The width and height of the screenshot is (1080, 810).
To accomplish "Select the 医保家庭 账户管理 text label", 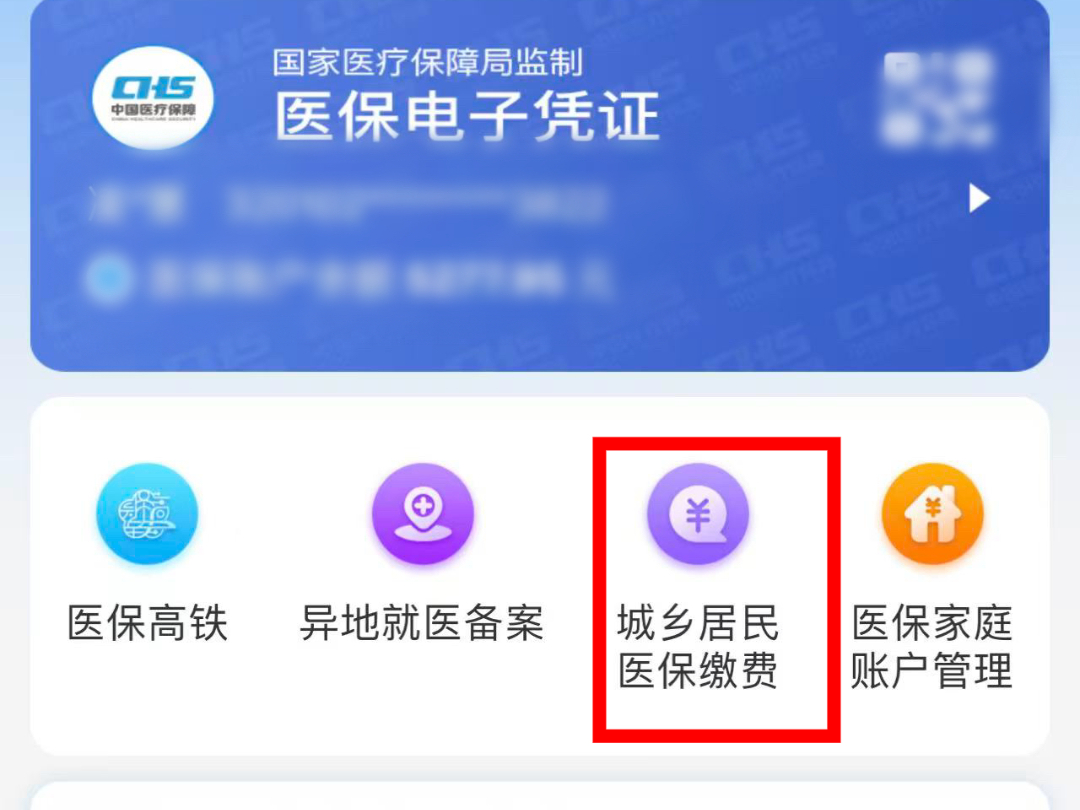I will [x=932, y=646].
